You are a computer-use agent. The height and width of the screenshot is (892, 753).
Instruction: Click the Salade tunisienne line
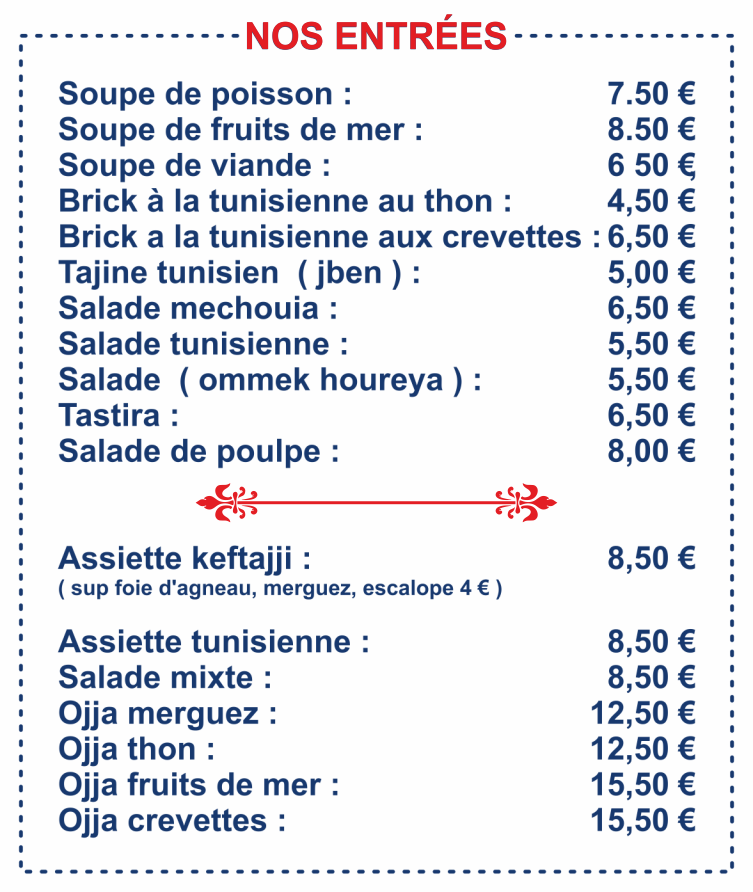376,344
